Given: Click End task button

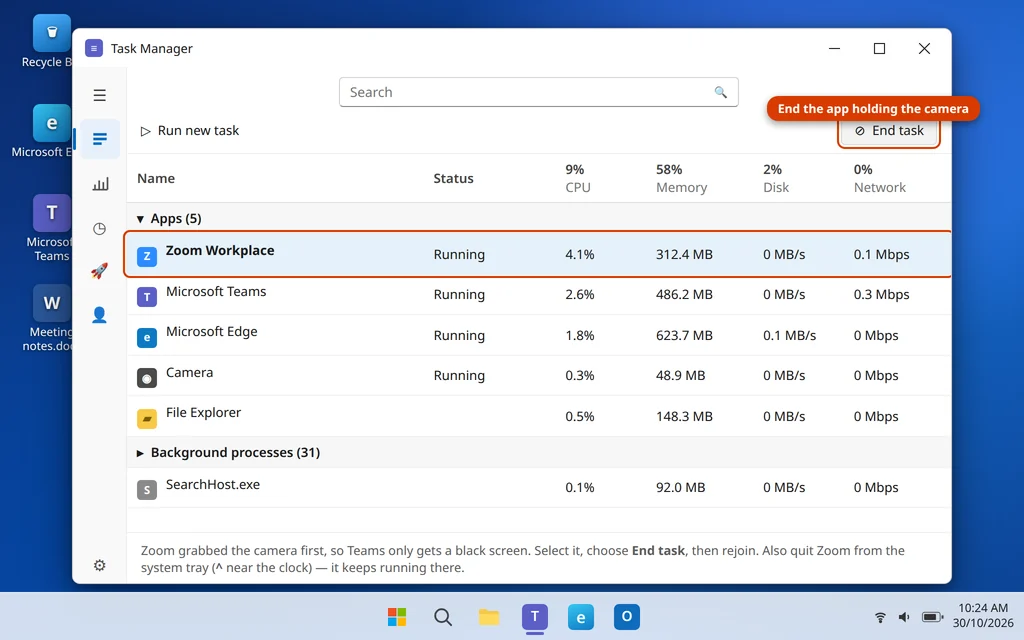Looking at the screenshot, I should click(889, 131).
